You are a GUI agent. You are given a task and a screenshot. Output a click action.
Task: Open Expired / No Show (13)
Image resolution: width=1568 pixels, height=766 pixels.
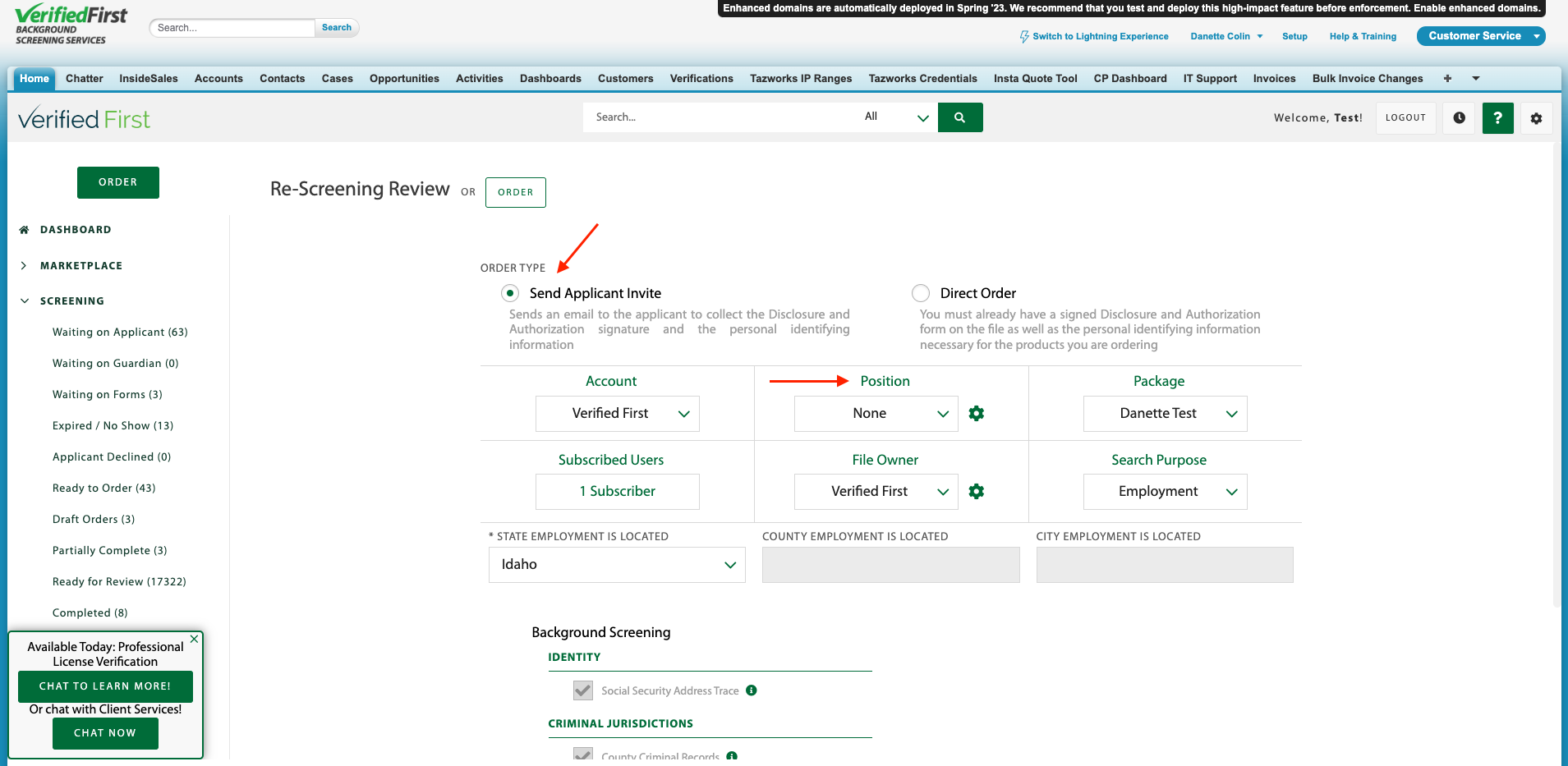(x=113, y=426)
